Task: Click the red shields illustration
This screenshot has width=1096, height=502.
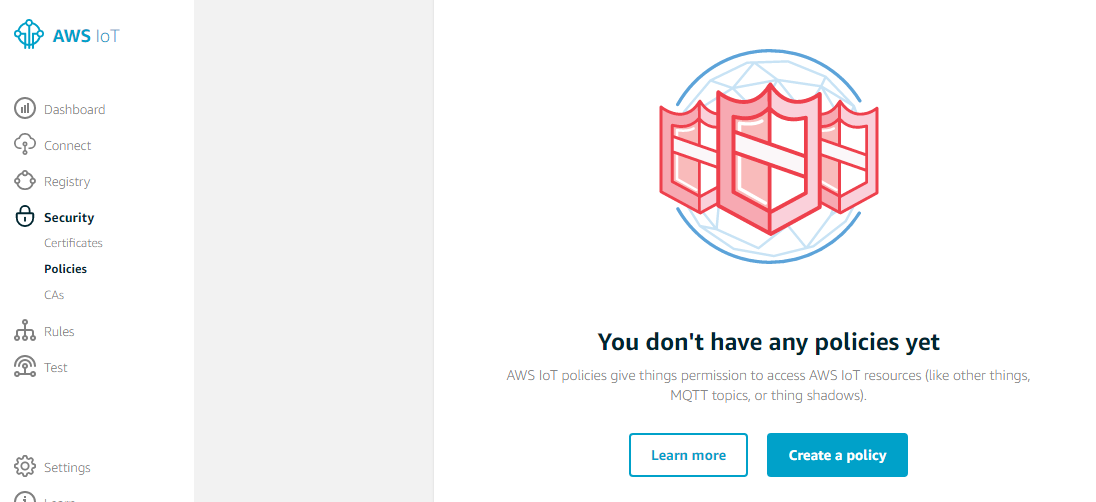Action: point(768,160)
